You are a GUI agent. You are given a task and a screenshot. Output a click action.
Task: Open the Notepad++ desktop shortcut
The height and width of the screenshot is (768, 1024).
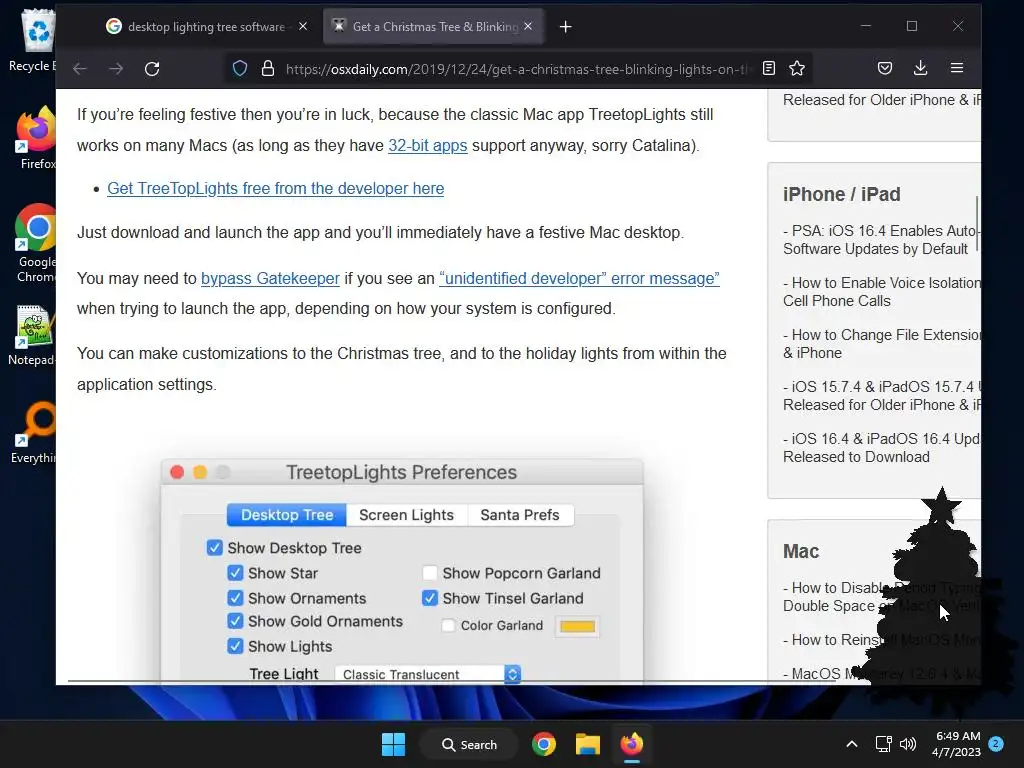click(x=33, y=334)
